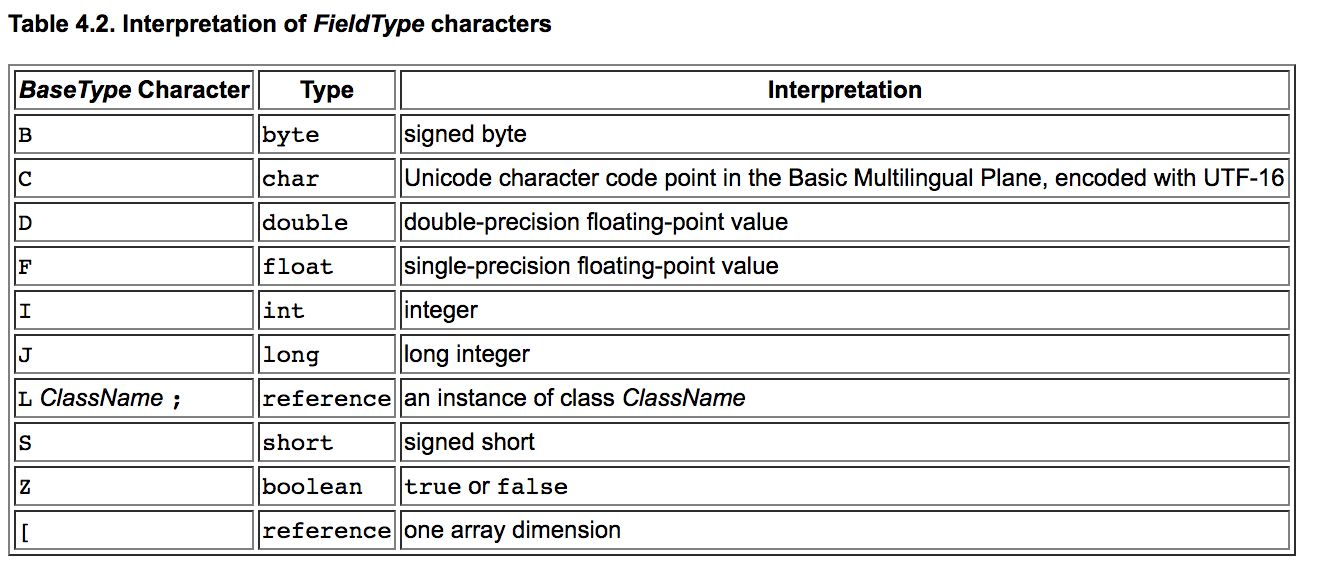Click the byte type cell
Viewport: 1334px width, 568px height.
[x=327, y=134]
